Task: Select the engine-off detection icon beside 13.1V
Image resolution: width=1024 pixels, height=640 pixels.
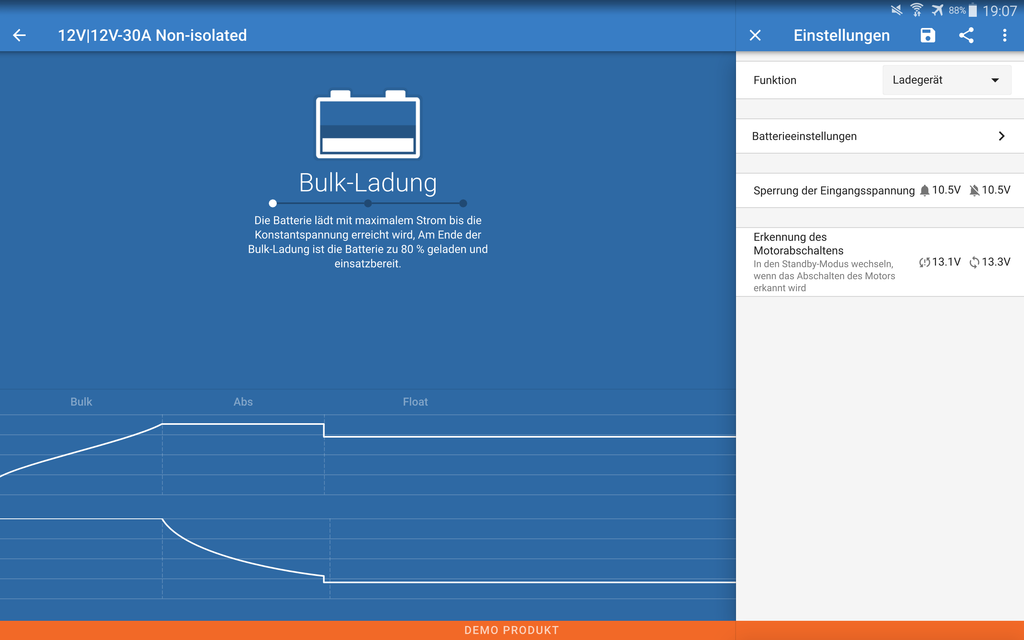Action: [x=924, y=263]
